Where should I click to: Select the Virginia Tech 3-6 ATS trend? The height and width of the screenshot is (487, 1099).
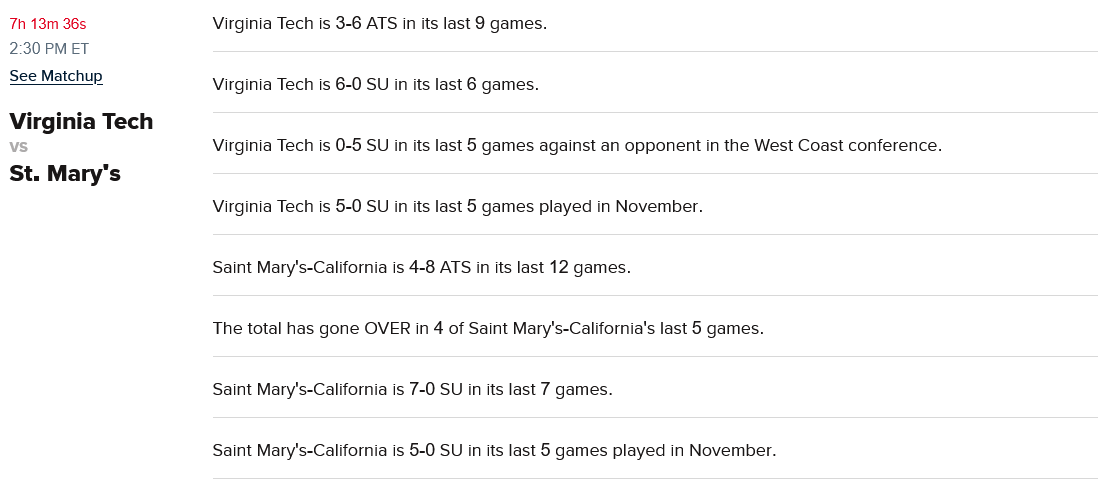coord(379,23)
